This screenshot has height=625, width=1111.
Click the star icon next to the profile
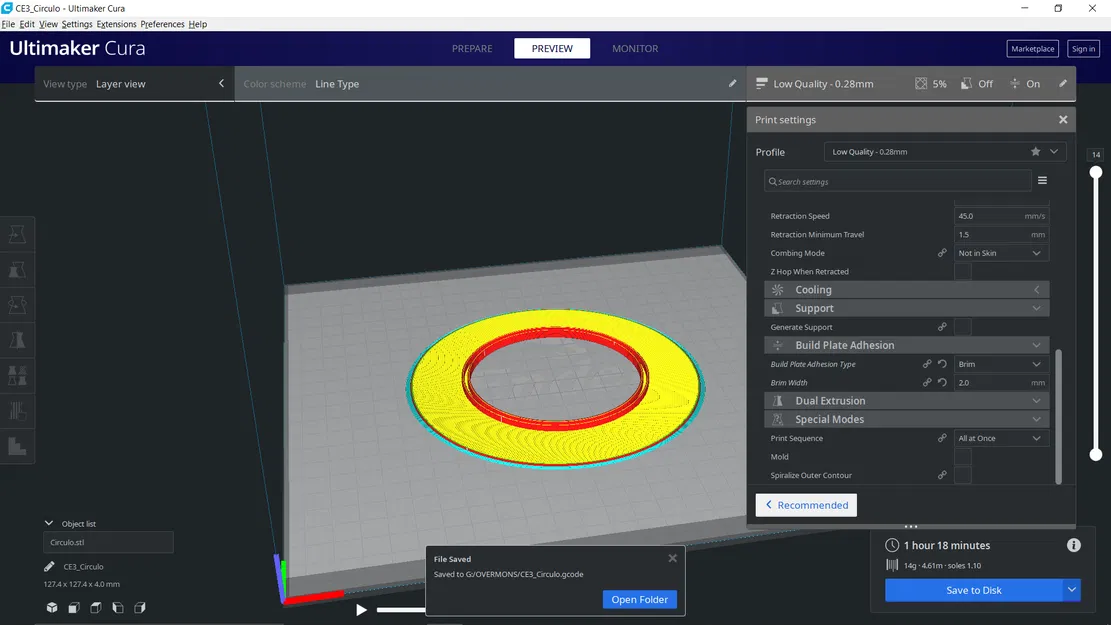[1035, 152]
